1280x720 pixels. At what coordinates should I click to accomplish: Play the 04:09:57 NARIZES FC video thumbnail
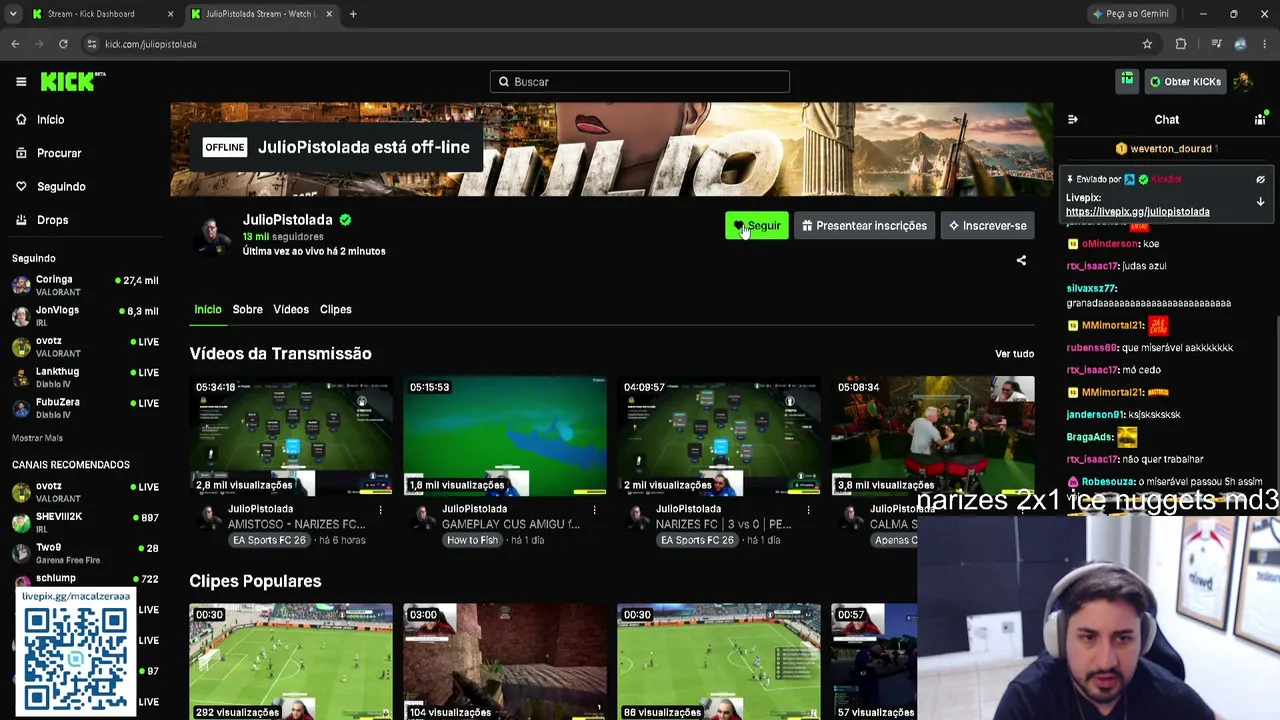point(719,436)
